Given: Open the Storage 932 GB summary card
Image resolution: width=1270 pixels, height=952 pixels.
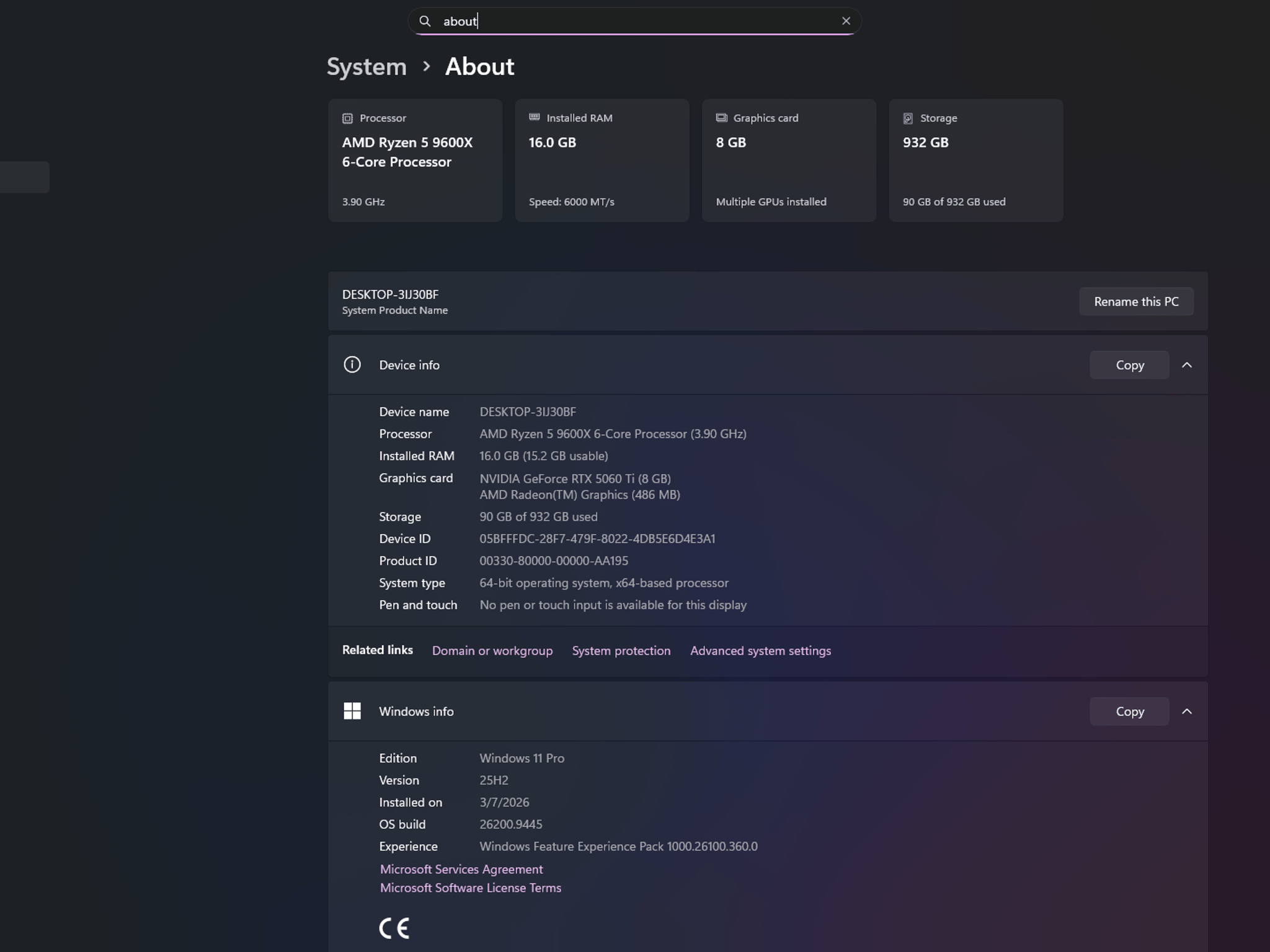Looking at the screenshot, I should pos(976,160).
